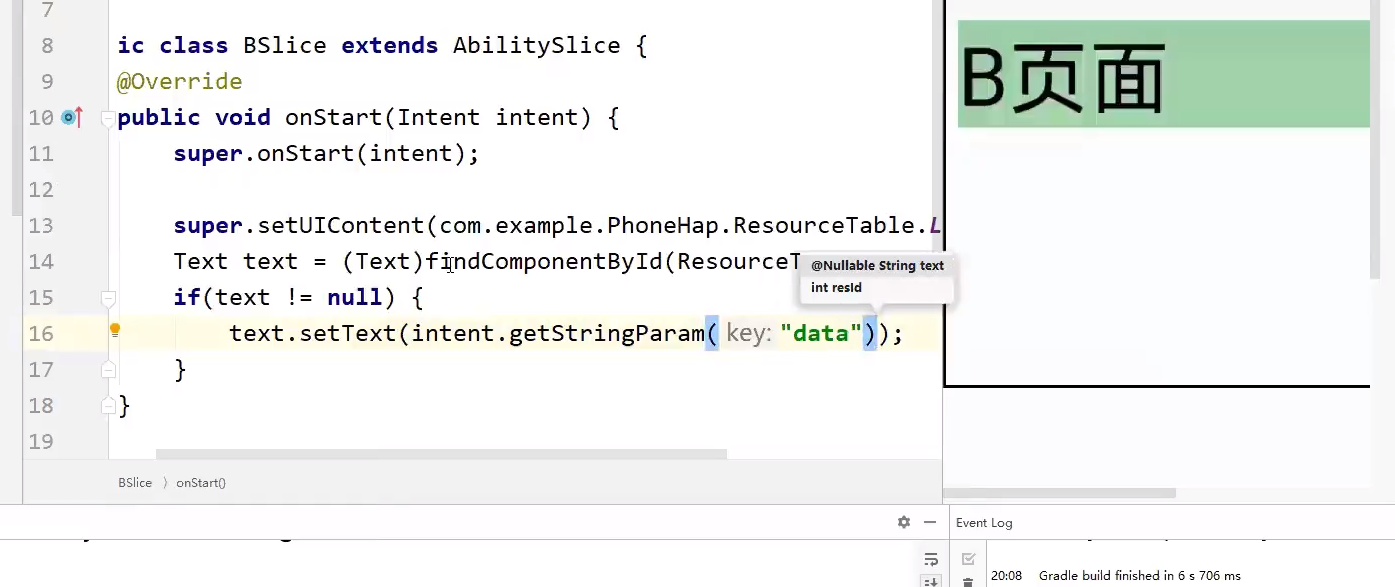
Task: Click the "int resId" line in parameter popup
Action: coord(836,287)
